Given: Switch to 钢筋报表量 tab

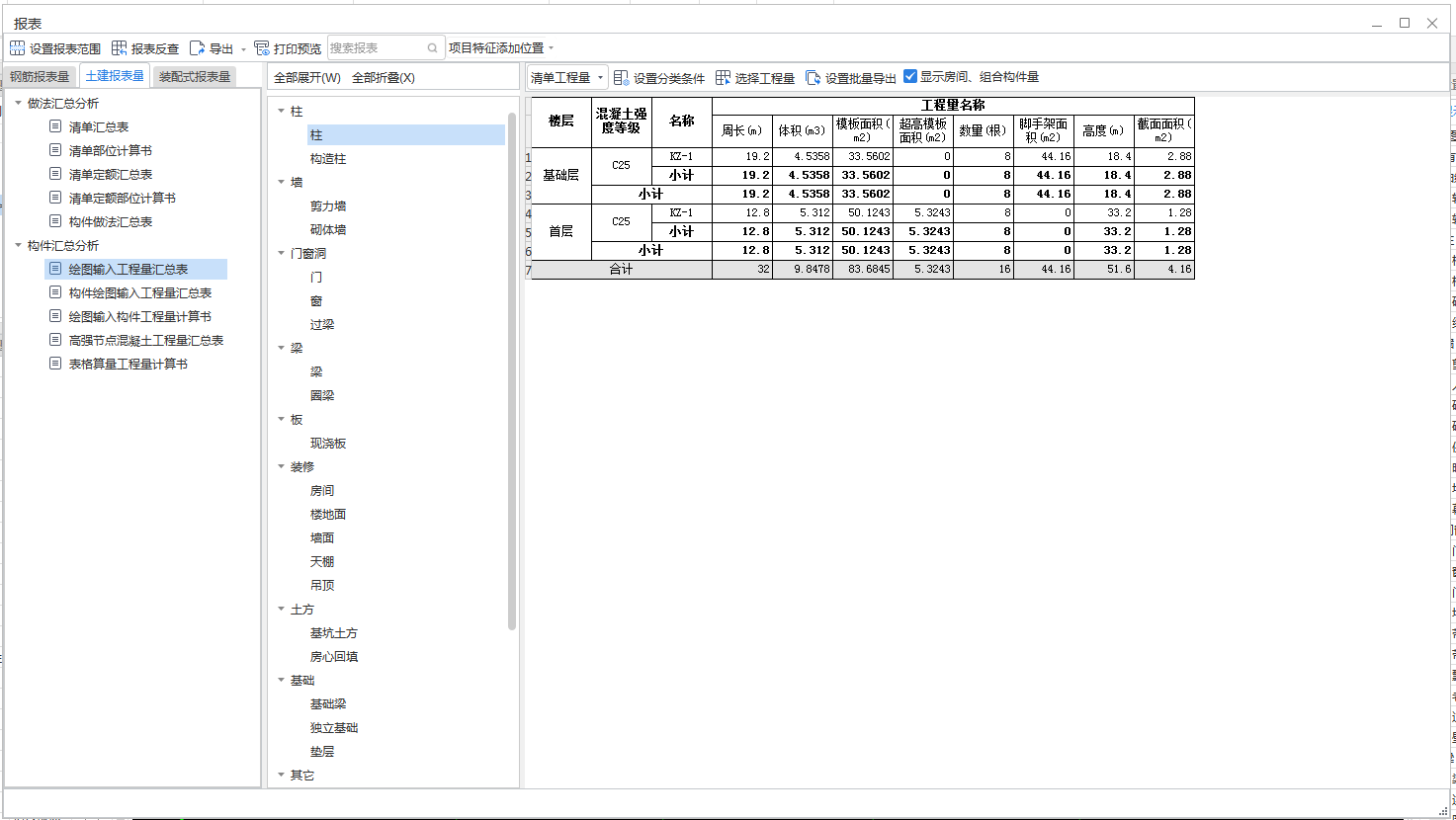Looking at the screenshot, I should point(40,76).
